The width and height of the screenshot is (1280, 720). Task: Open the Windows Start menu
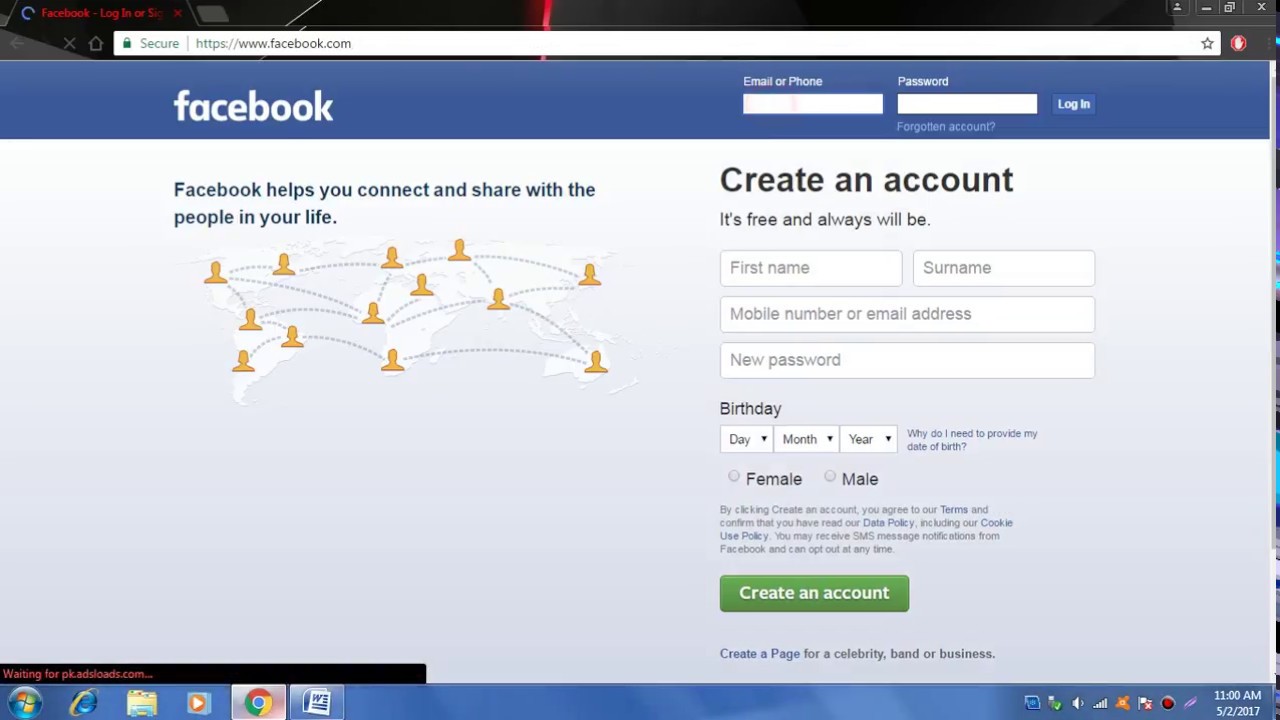click(x=24, y=703)
